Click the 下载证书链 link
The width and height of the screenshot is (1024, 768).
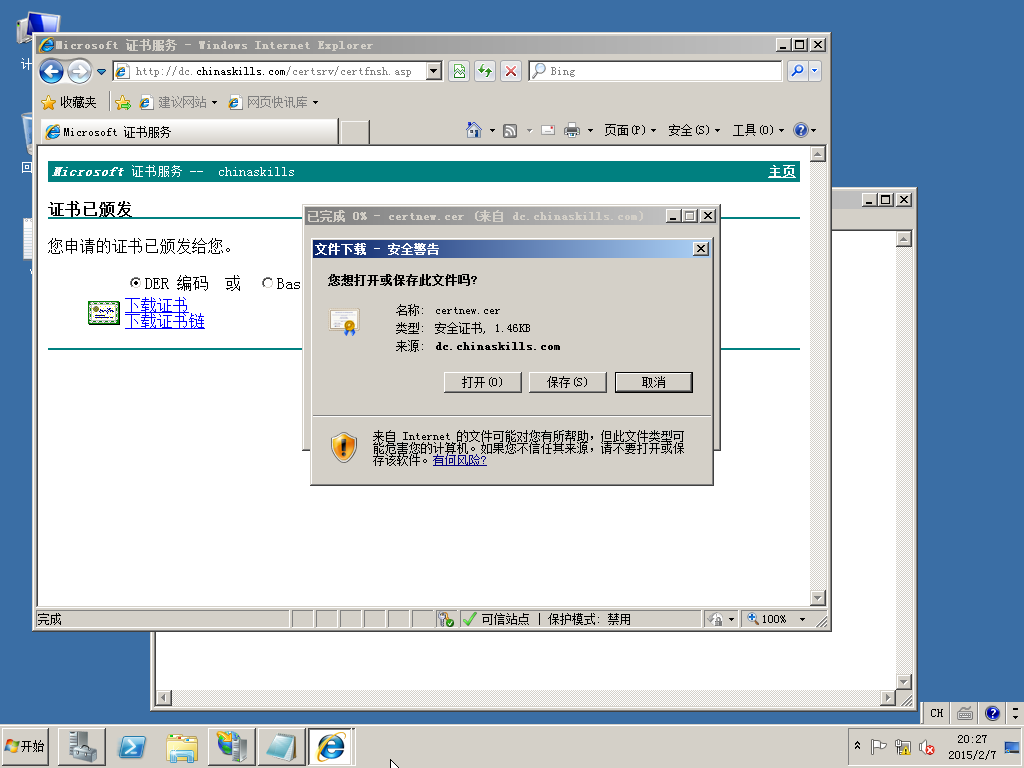[x=165, y=321]
